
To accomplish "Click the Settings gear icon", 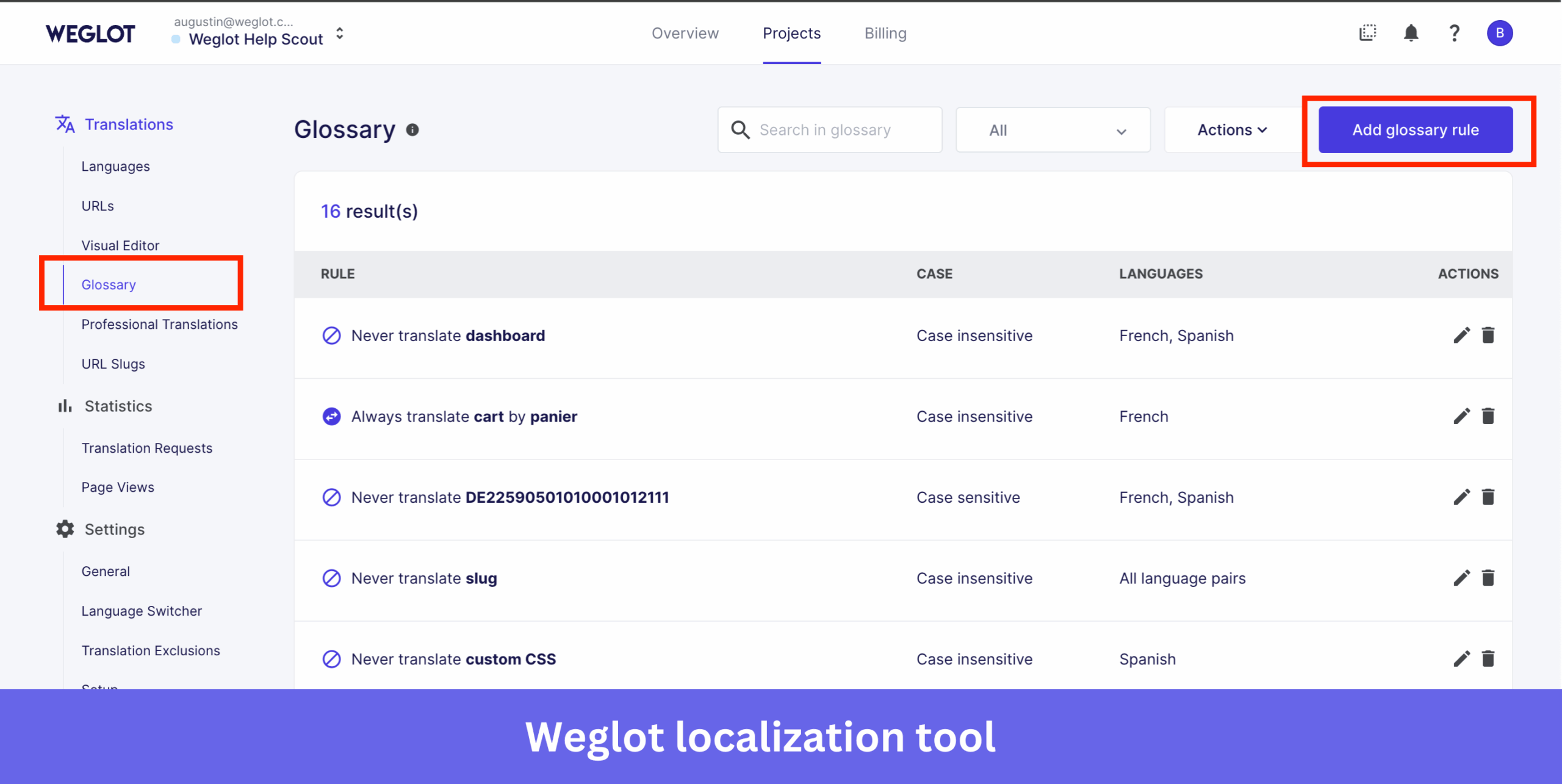I will pyautogui.click(x=65, y=529).
